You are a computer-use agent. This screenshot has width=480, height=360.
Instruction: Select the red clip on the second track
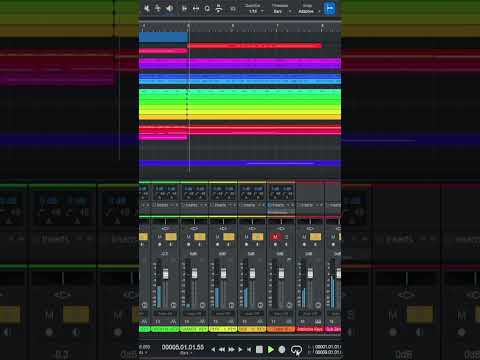click(x=255, y=46)
